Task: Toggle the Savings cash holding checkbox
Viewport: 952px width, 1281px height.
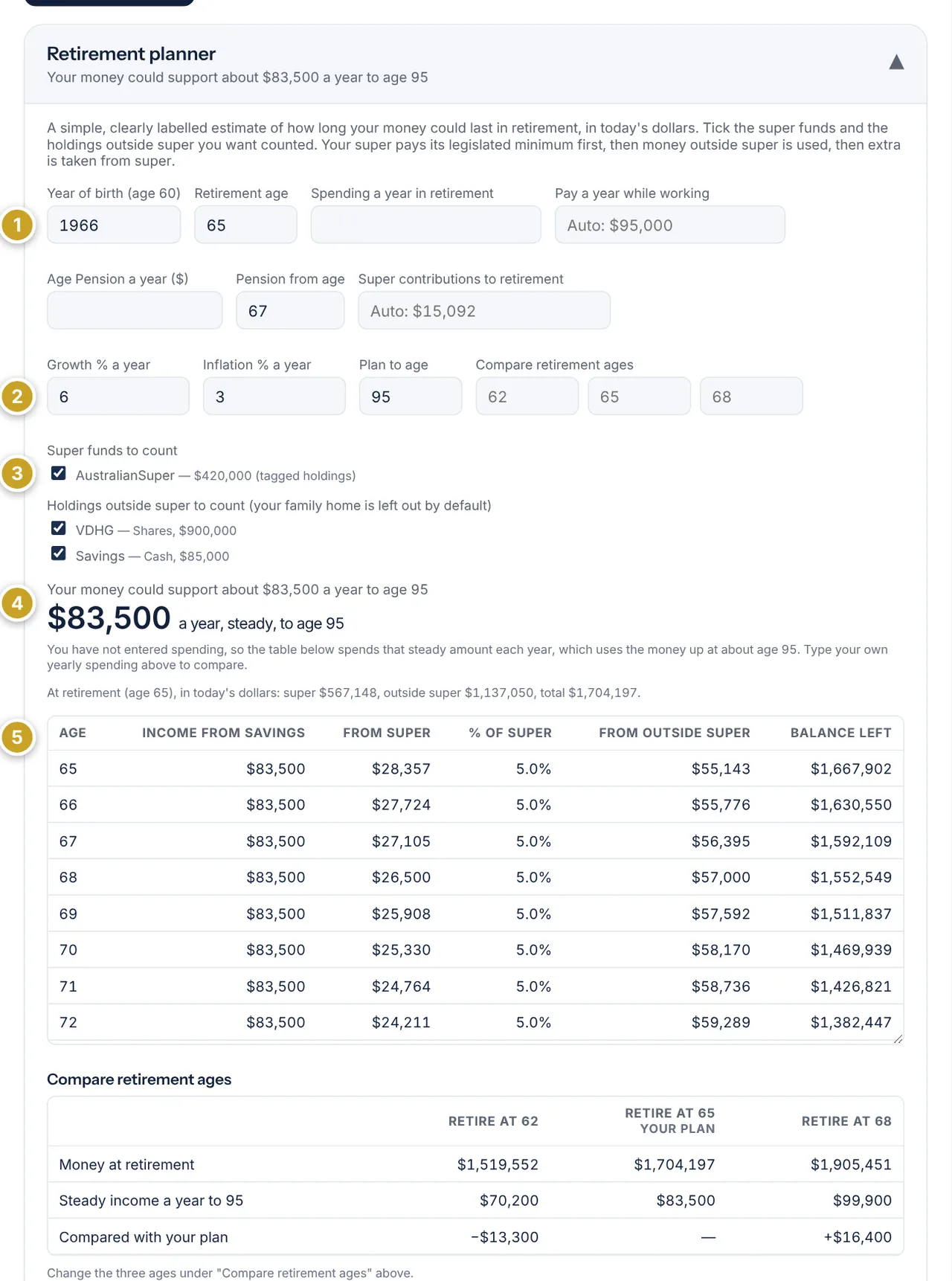Action: (x=59, y=553)
